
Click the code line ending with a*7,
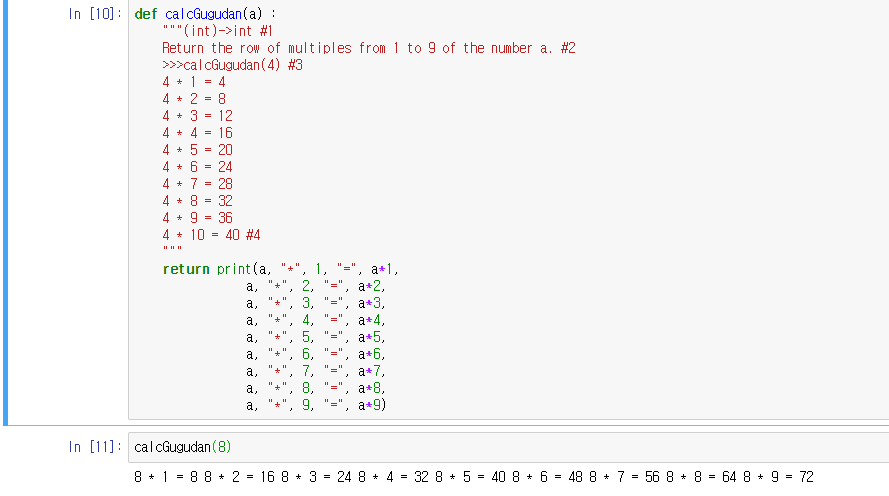tap(316, 371)
